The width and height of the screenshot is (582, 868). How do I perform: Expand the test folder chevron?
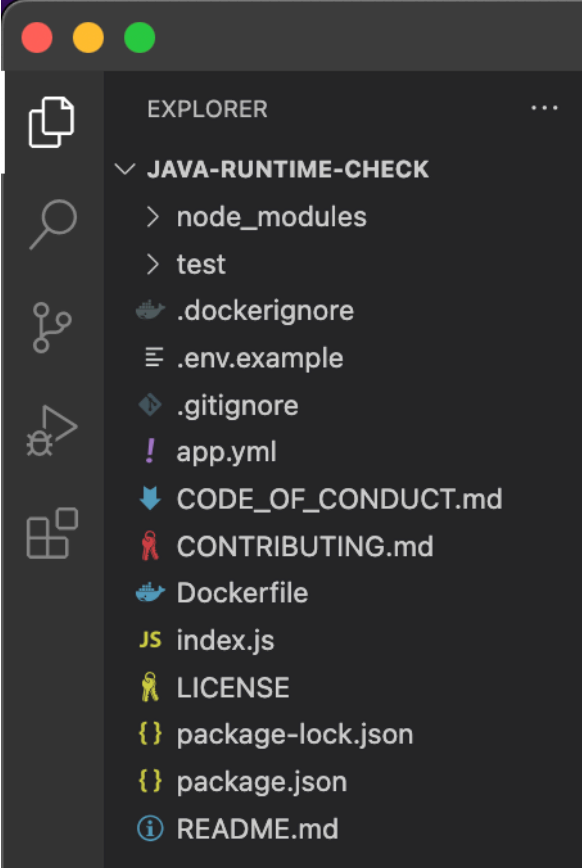[x=152, y=264]
